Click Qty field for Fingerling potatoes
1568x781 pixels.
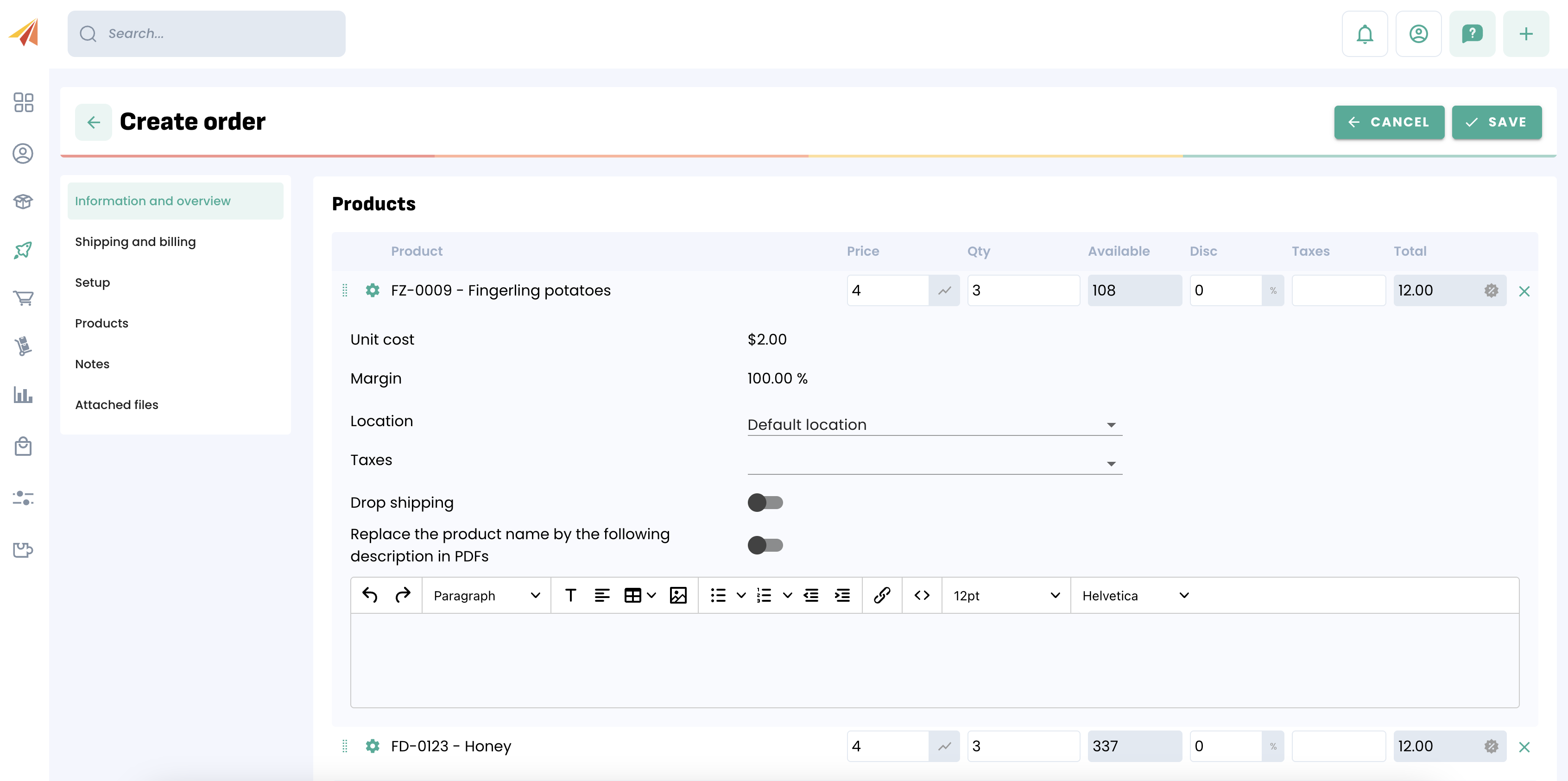click(1023, 290)
